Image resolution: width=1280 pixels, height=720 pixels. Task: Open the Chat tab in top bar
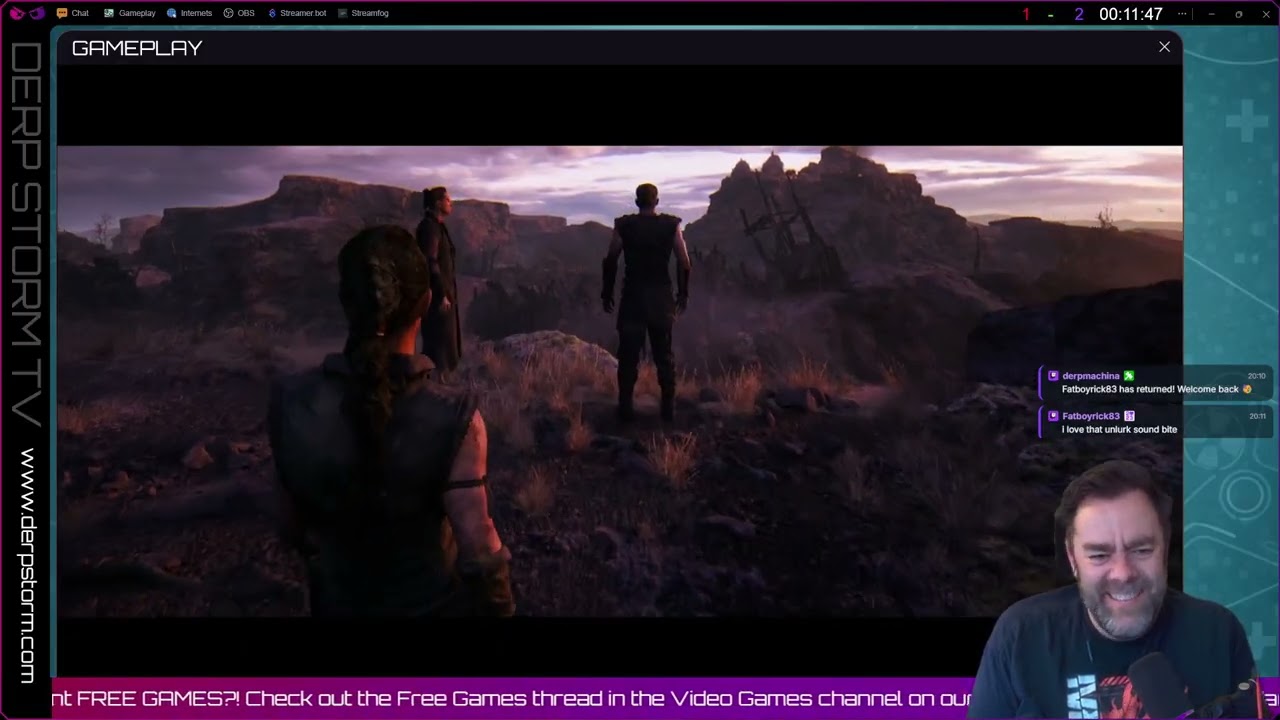(73, 13)
